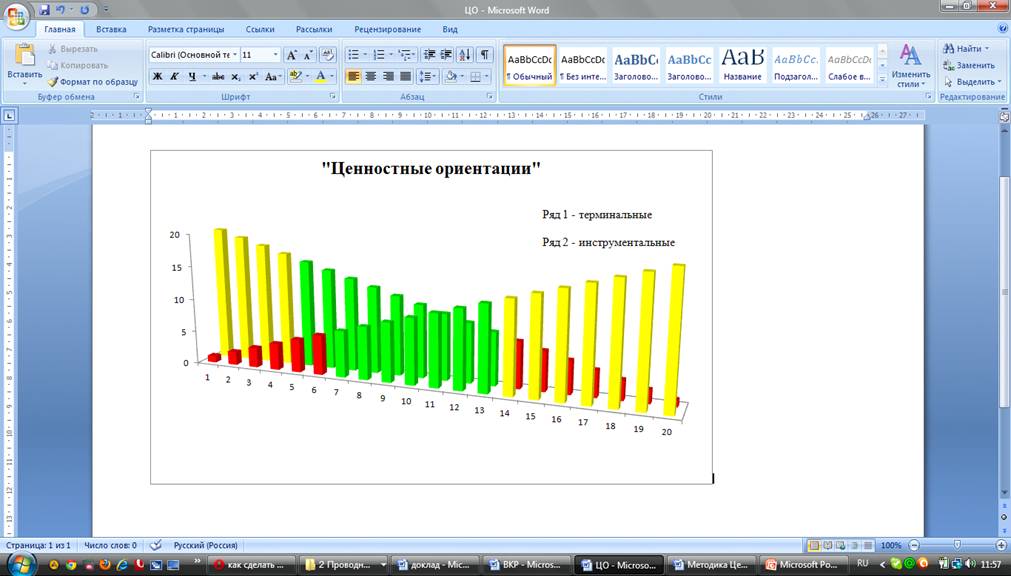Toggle show paragraph marks (¶)
This screenshot has width=1011, height=576.
pos(485,55)
